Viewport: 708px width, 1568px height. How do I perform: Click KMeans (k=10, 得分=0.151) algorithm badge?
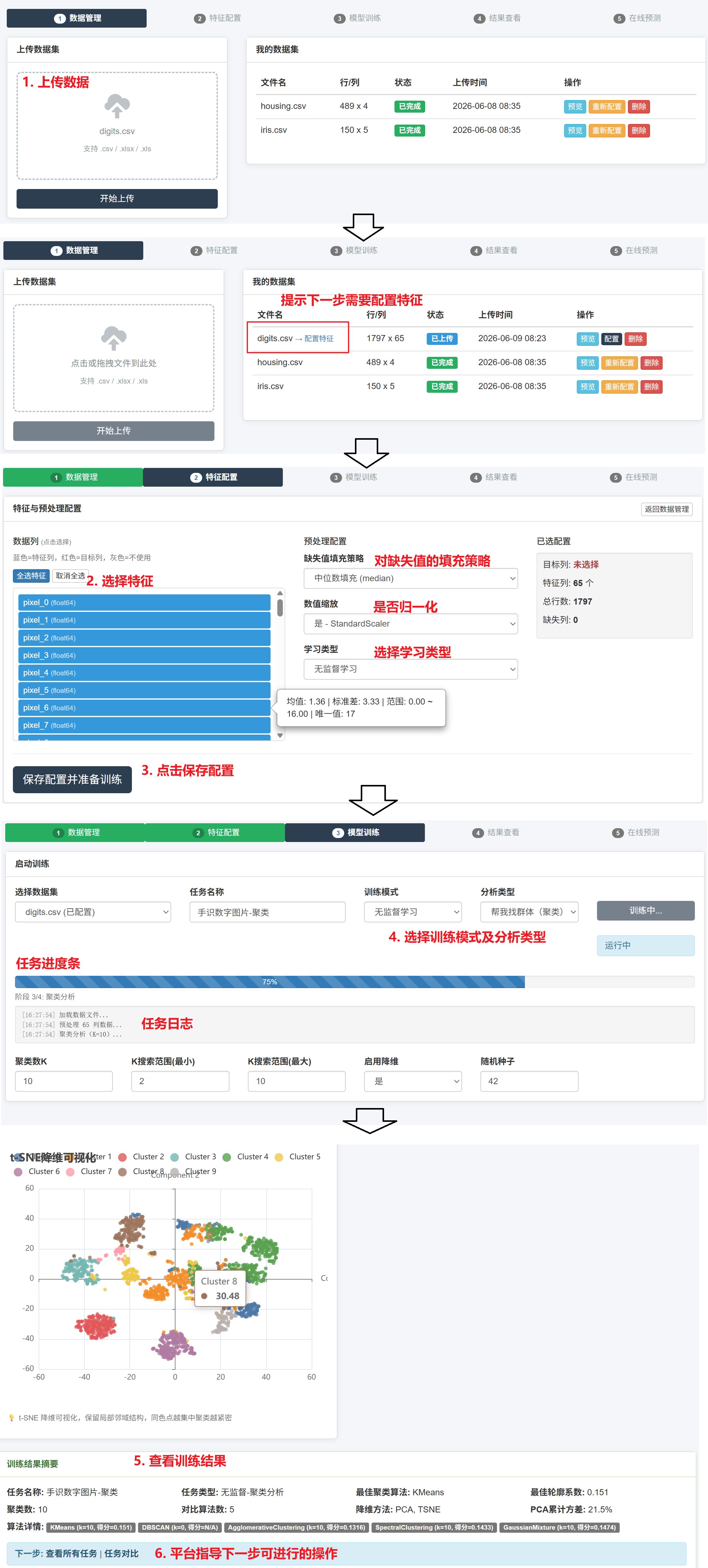(x=91, y=1527)
